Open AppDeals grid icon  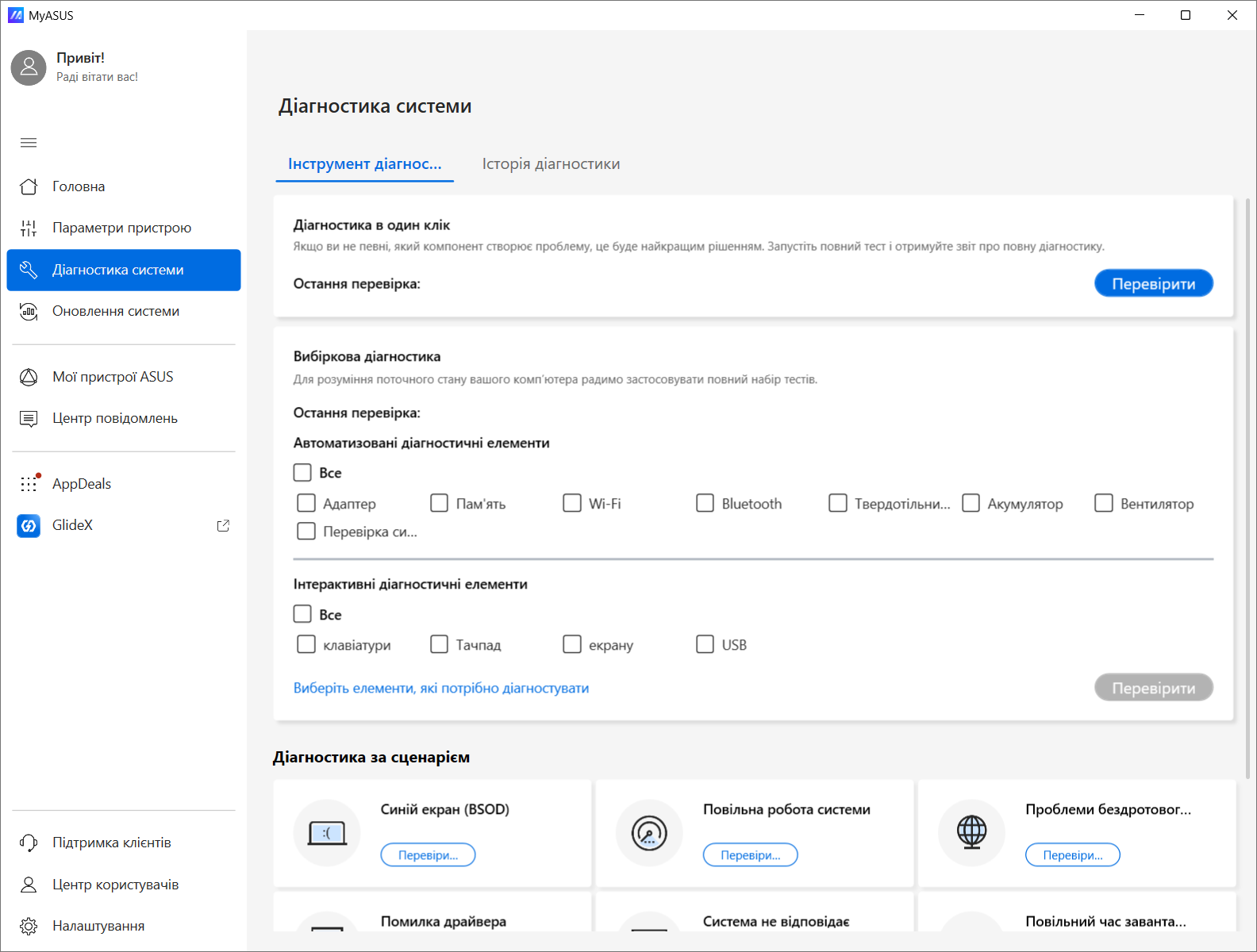pyautogui.click(x=29, y=484)
